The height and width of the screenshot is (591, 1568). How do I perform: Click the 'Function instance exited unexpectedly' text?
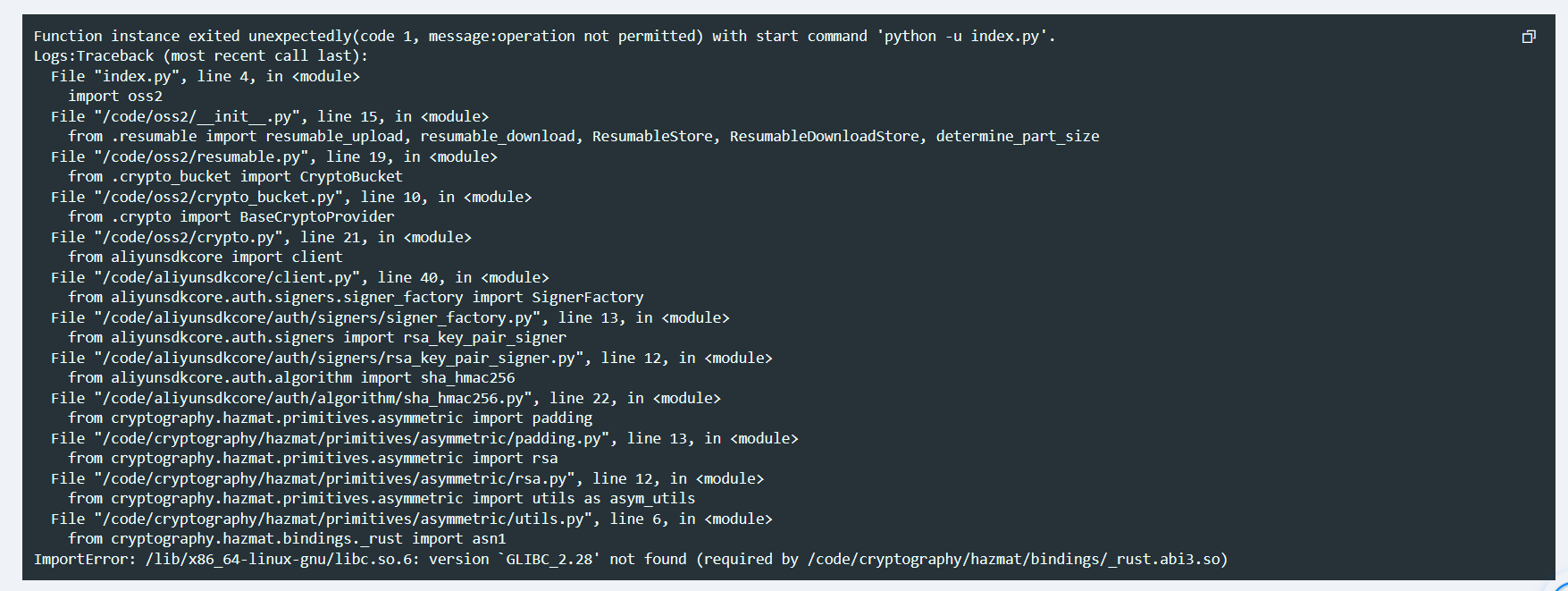[193, 36]
